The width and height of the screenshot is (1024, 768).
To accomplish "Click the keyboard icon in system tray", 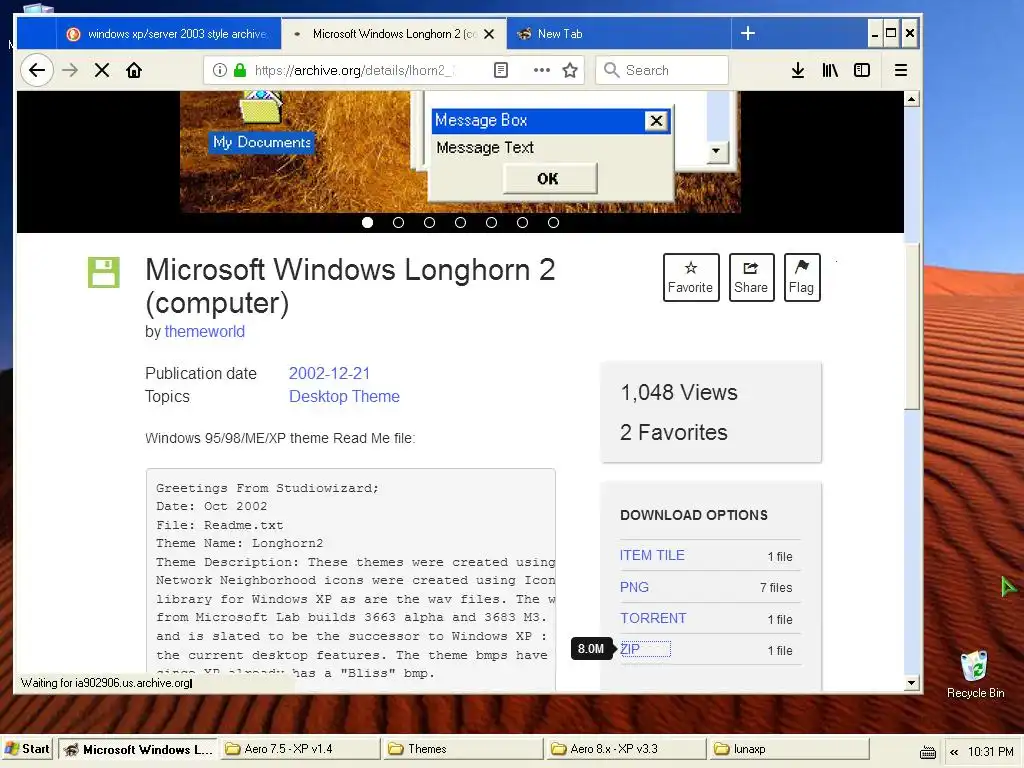I will [927, 752].
